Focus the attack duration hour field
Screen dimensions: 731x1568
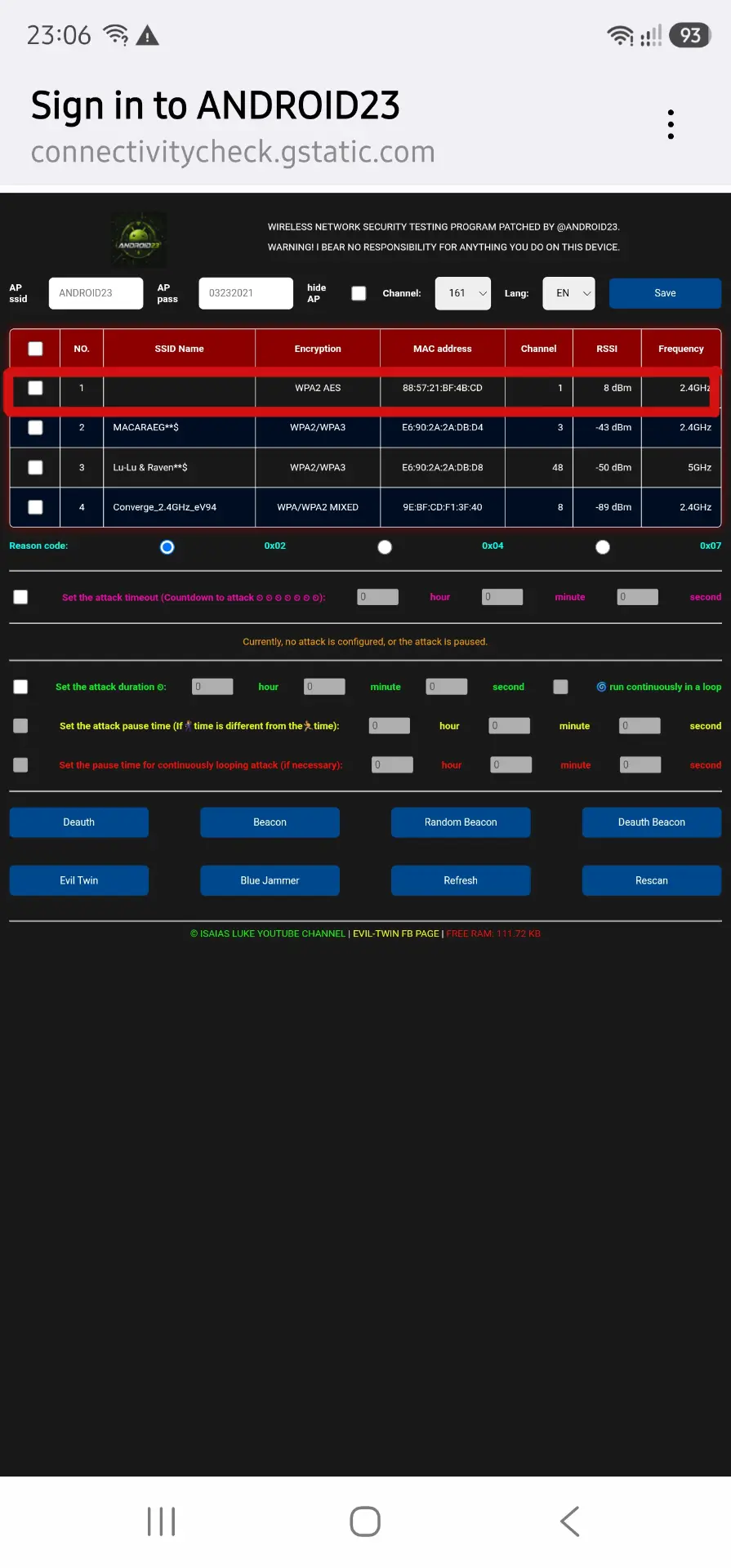pos(212,687)
